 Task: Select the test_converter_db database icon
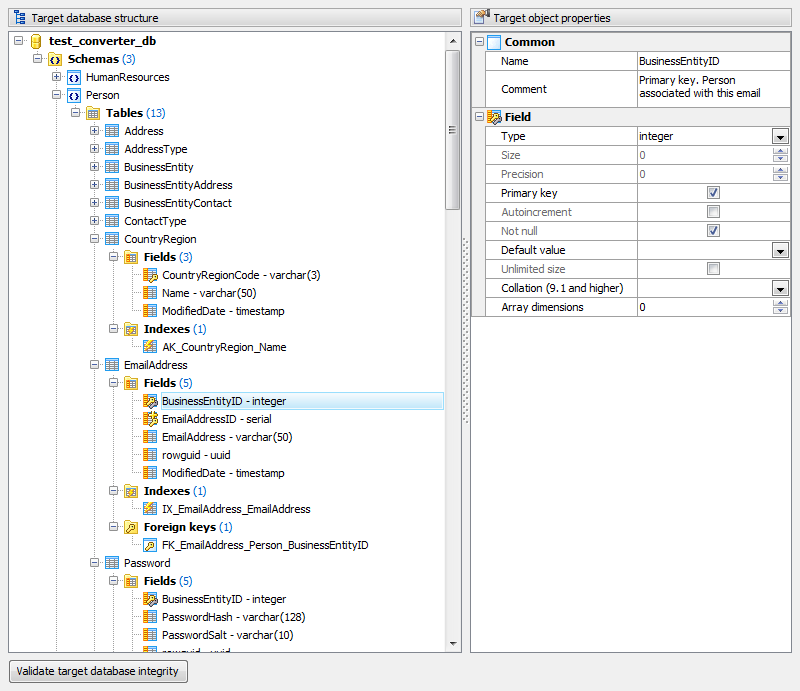pos(36,41)
